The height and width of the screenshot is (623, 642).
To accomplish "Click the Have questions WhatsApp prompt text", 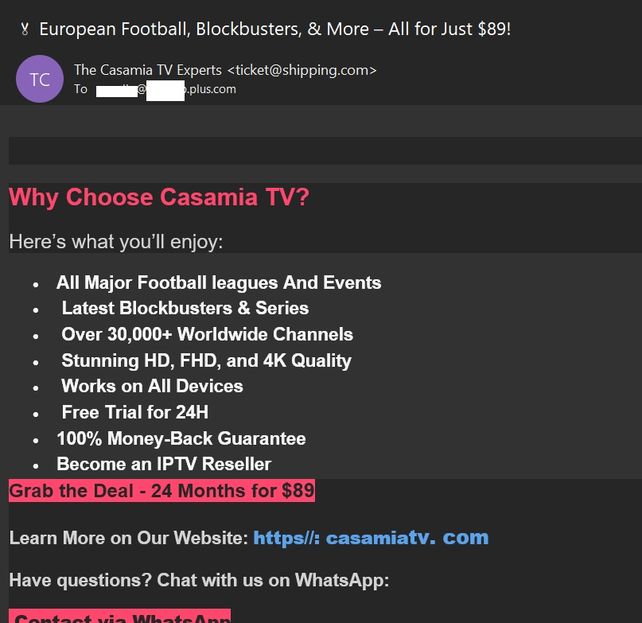I will [199, 580].
